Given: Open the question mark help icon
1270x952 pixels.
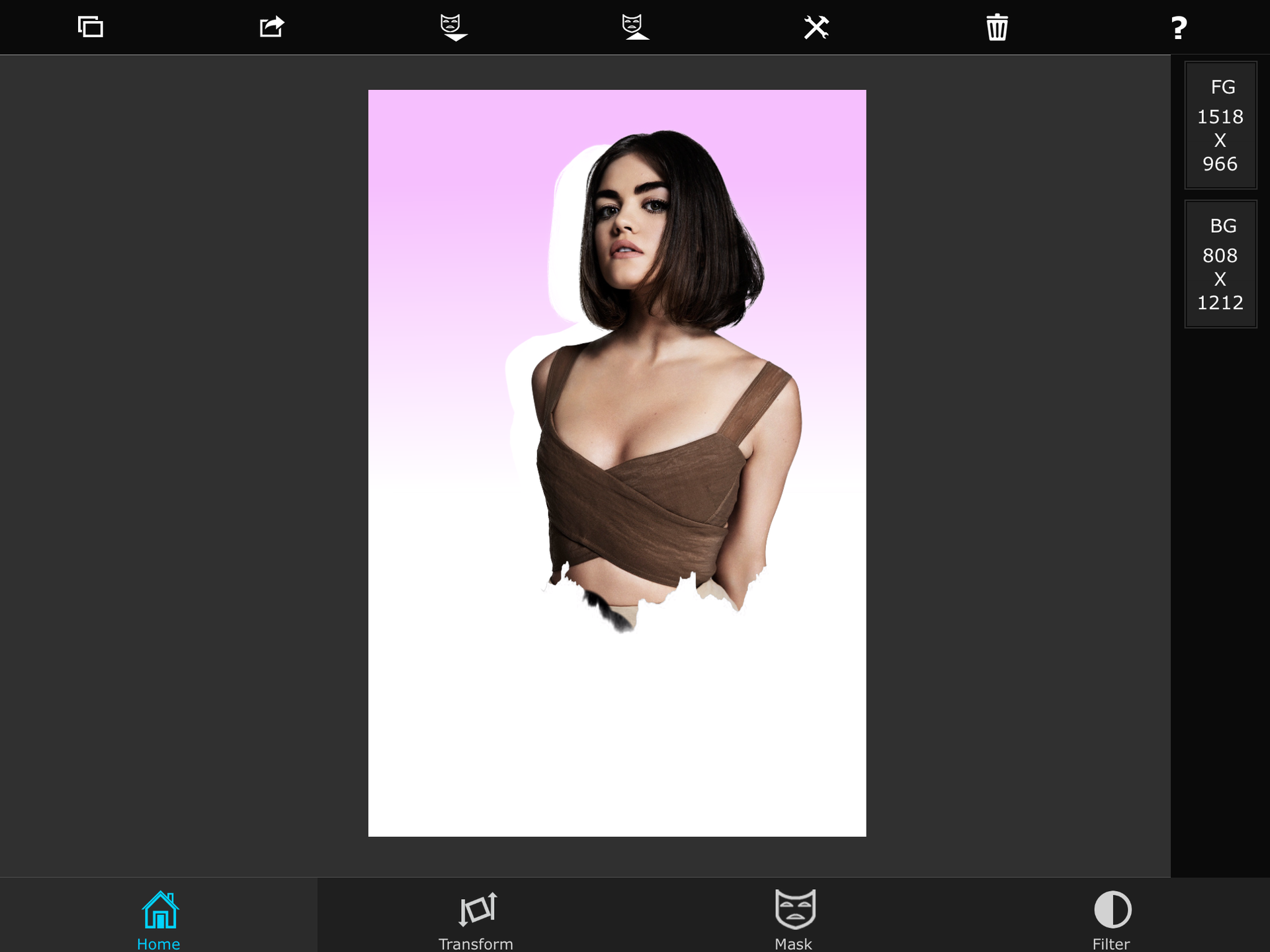Looking at the screenshot, I should click(x=1178, y=28).
